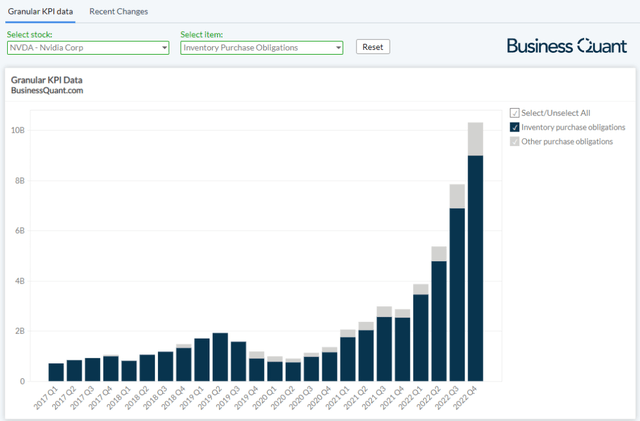This screenshot has height=421, width=640.
Task: Click the BusinessQuant.com chart subtitle
Action: [x=46, y=91]
